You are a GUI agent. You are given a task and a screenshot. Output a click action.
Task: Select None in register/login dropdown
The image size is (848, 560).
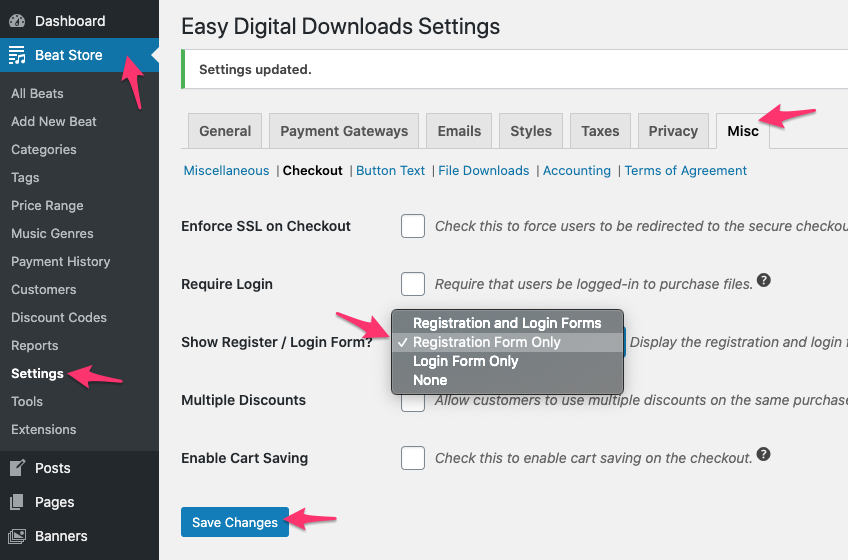(507, 380)
